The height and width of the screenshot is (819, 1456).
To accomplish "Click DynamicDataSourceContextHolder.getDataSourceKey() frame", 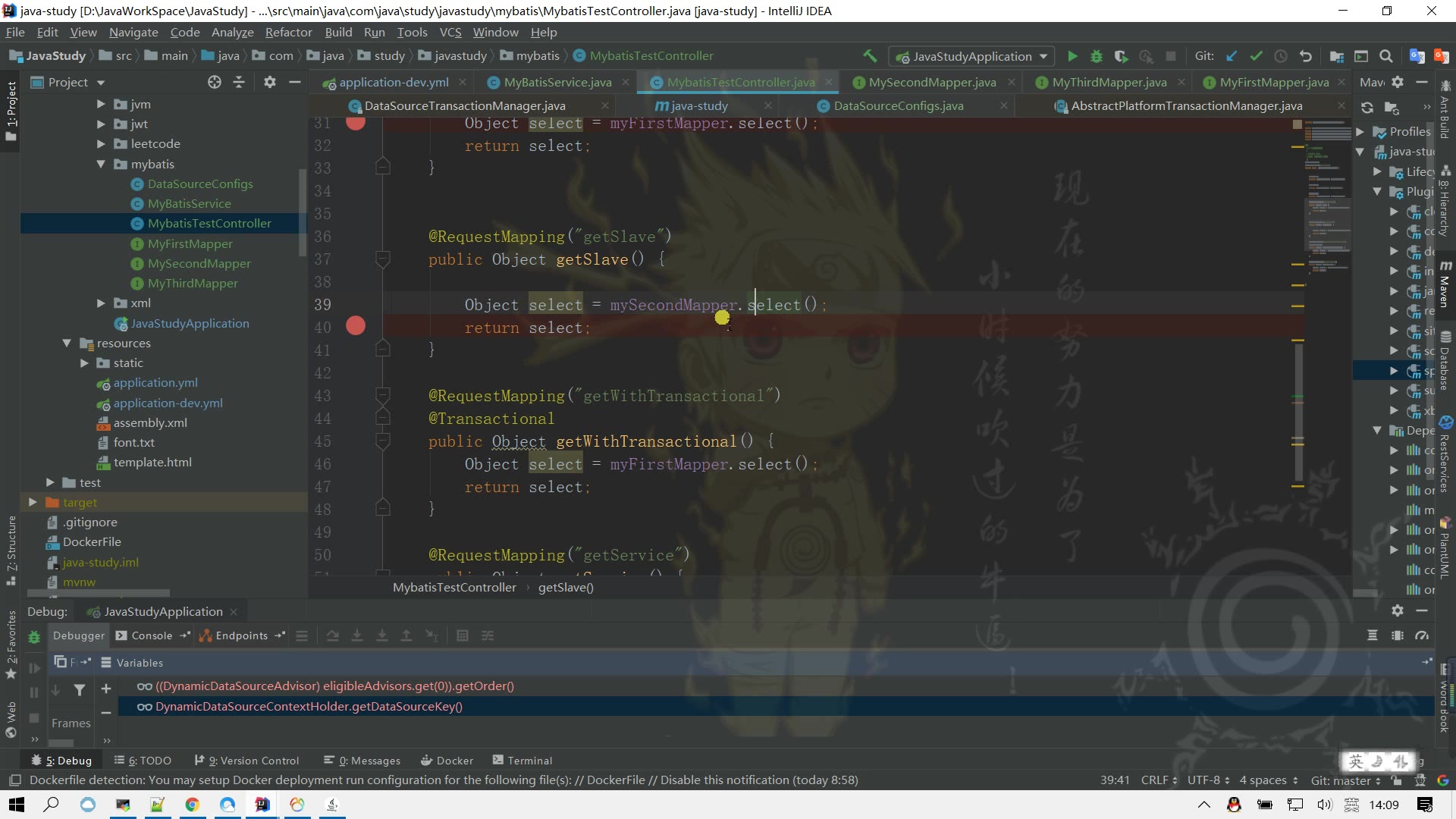I will (309, 707).
